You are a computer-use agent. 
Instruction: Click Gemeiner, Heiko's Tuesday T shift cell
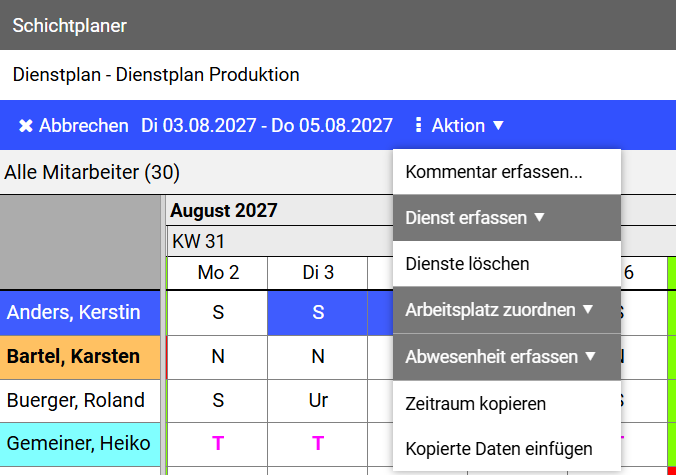click(318, 444)
